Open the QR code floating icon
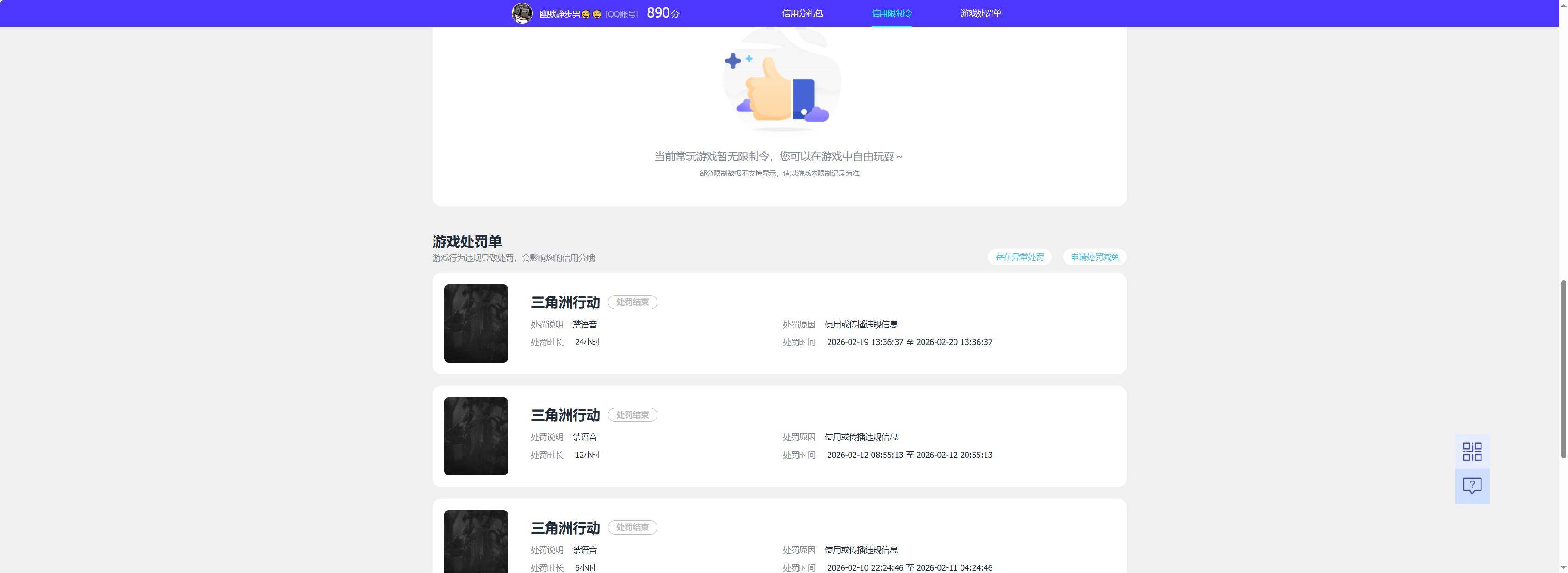This screenshot has height=573, width=1568. point(1472,451)
